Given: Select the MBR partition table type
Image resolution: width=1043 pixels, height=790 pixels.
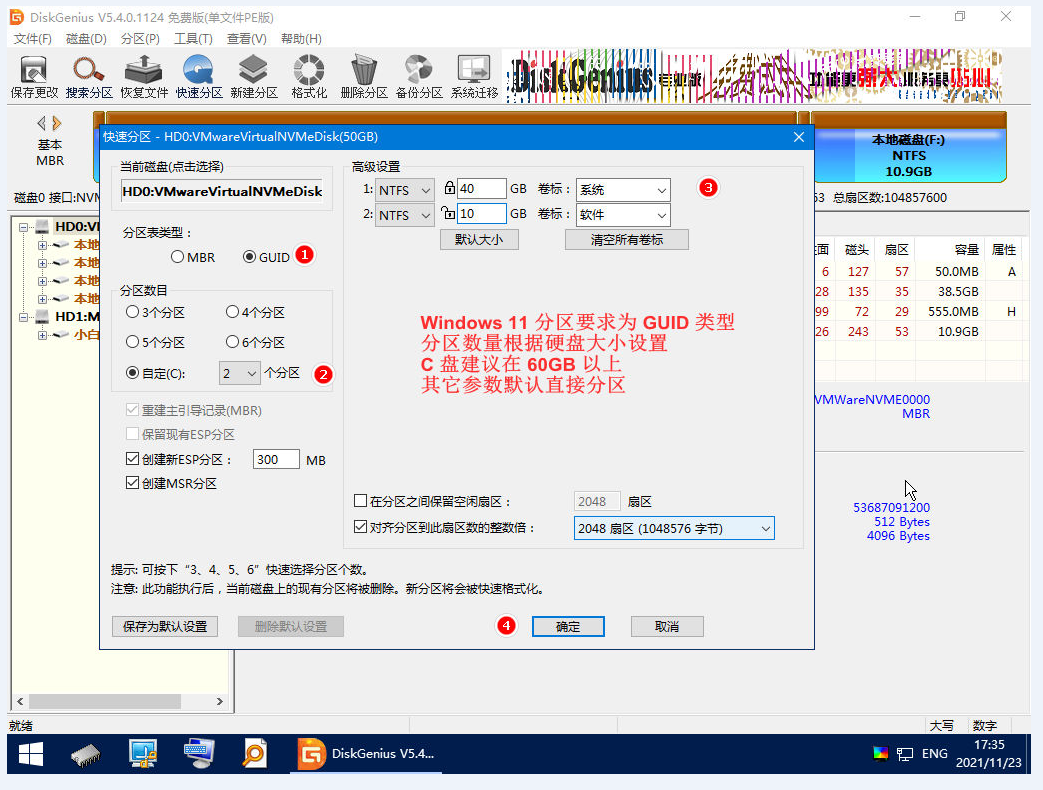Looking at the screenshot, I should pyautogui.click(x=178, y=257).
